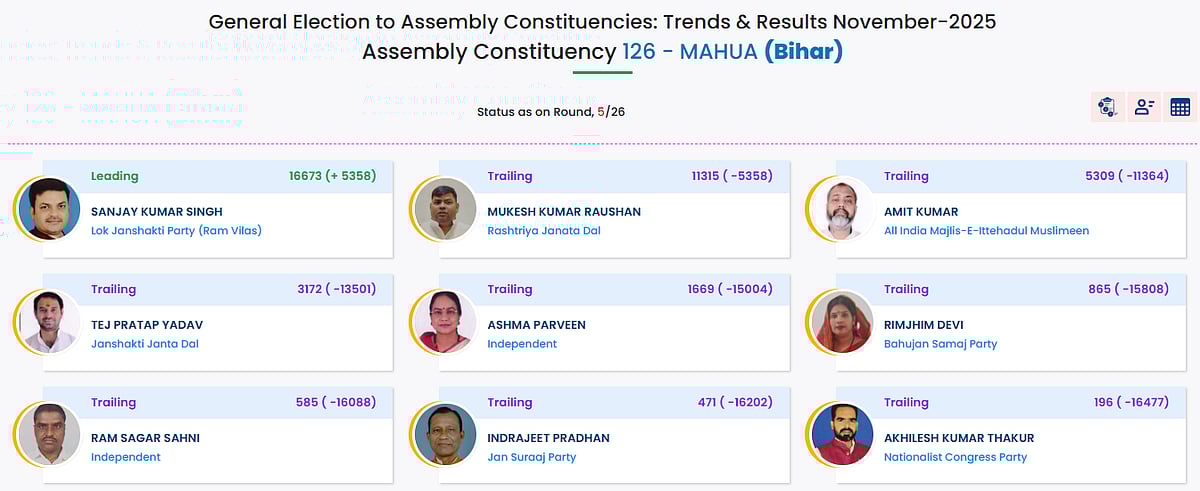Click Mukesh Kumar Raushan's candidate photo
1200x491 pixels.
point(445,209)
